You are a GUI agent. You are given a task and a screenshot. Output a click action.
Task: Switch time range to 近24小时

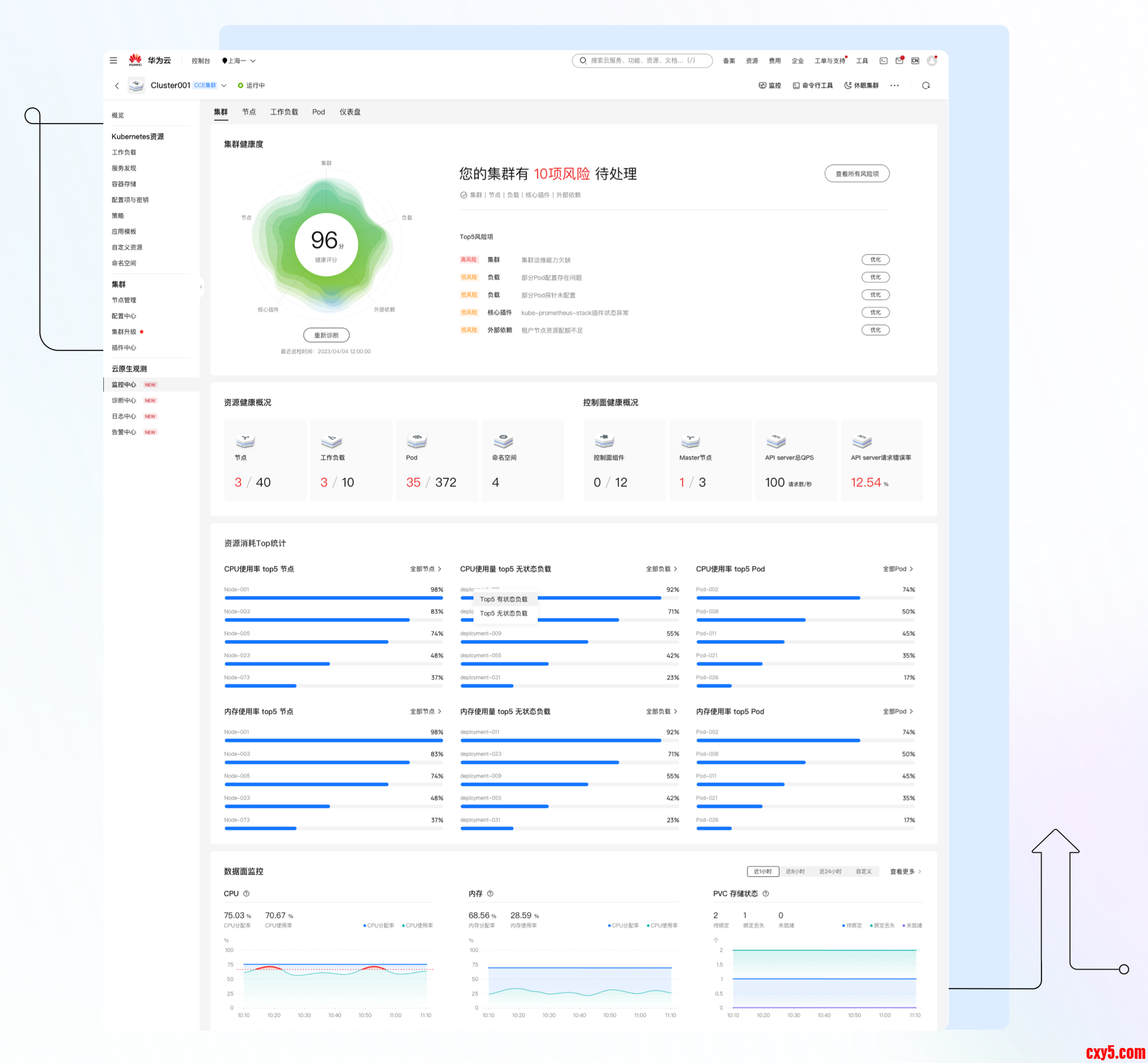pos(830,872)
